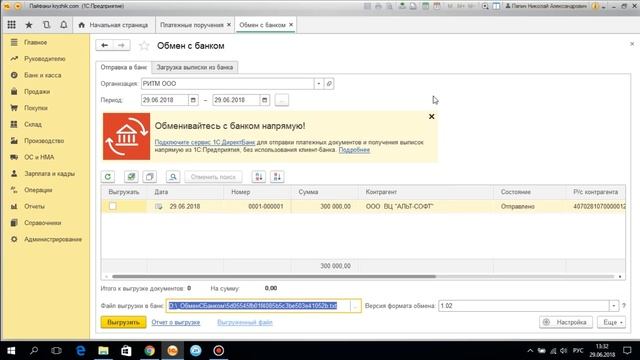The image size is (640, 360).
Task: Switch to the Платежные поручения tab
Action: (191, 25)
